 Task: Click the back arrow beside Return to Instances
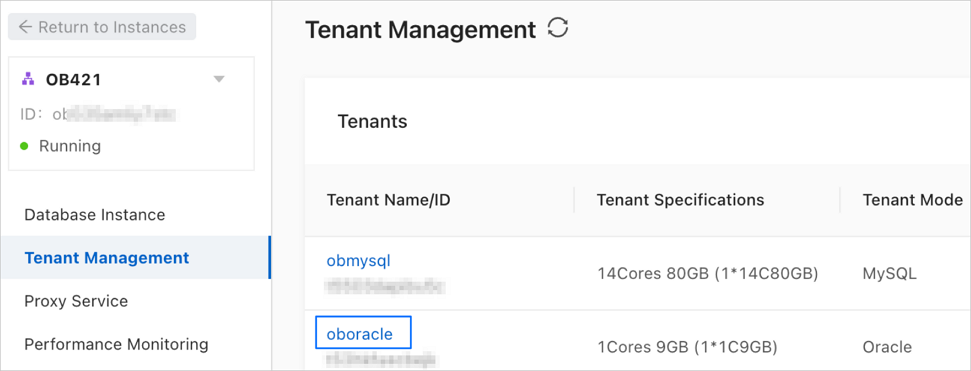25,27
